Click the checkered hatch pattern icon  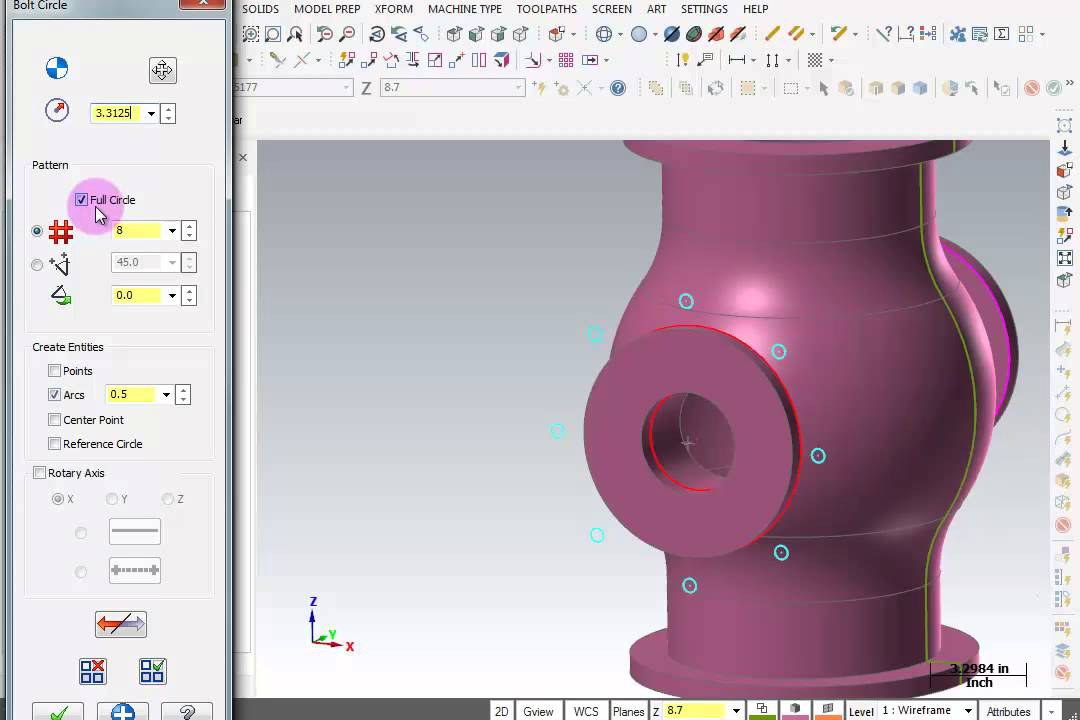815,60
